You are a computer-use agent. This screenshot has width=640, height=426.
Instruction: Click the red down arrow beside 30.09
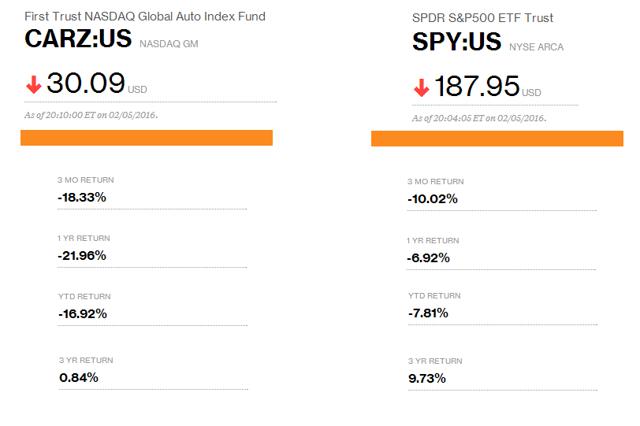pyautogui.click(x=33, y=84)
